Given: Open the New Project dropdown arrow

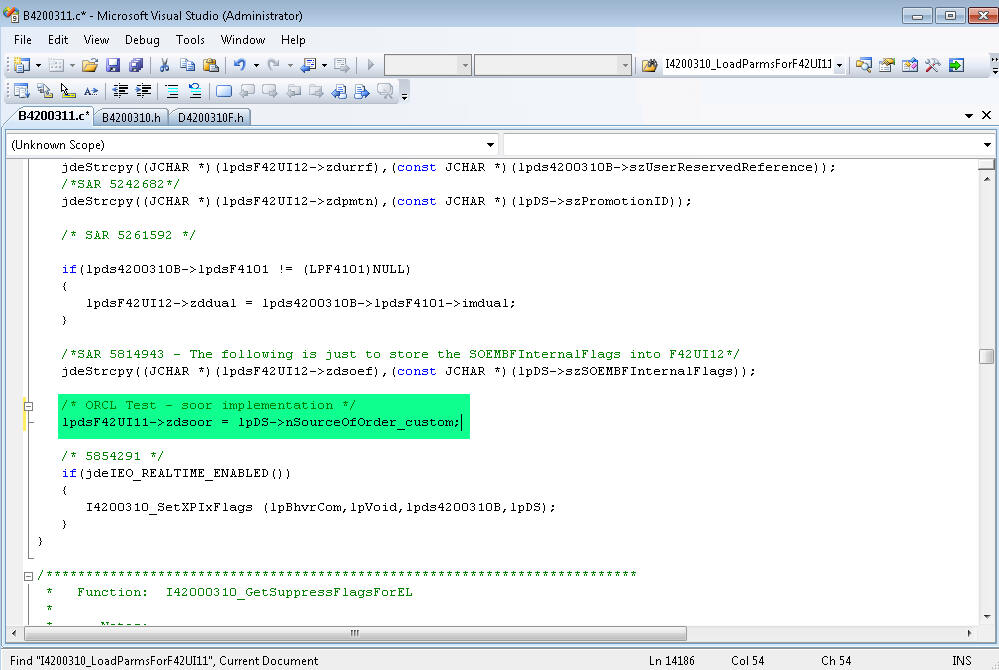Looking at the screenshot, I should (x=38, y=65).
